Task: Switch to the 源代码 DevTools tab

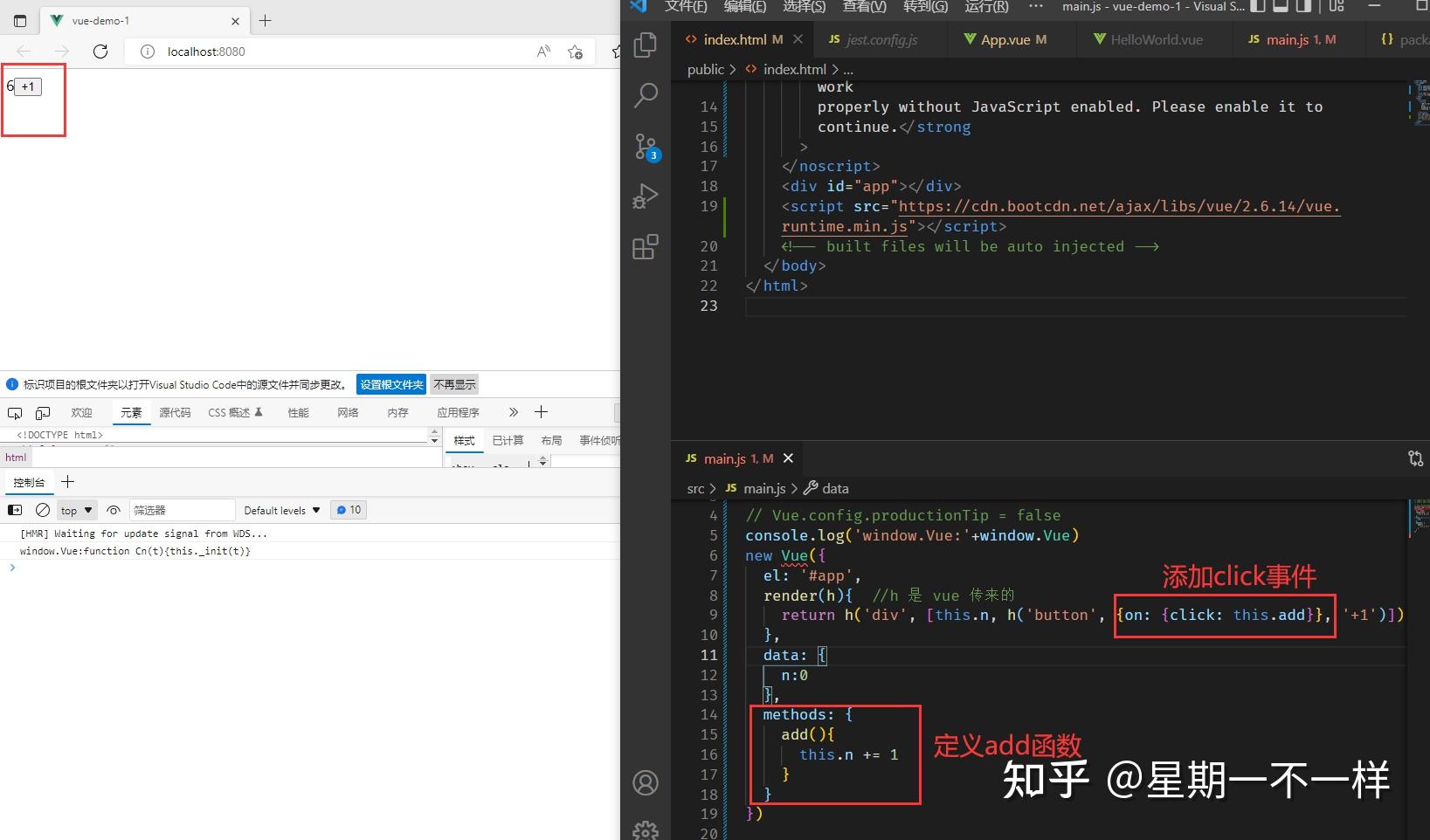Action: pyautogui.click(x=175, y=412)
